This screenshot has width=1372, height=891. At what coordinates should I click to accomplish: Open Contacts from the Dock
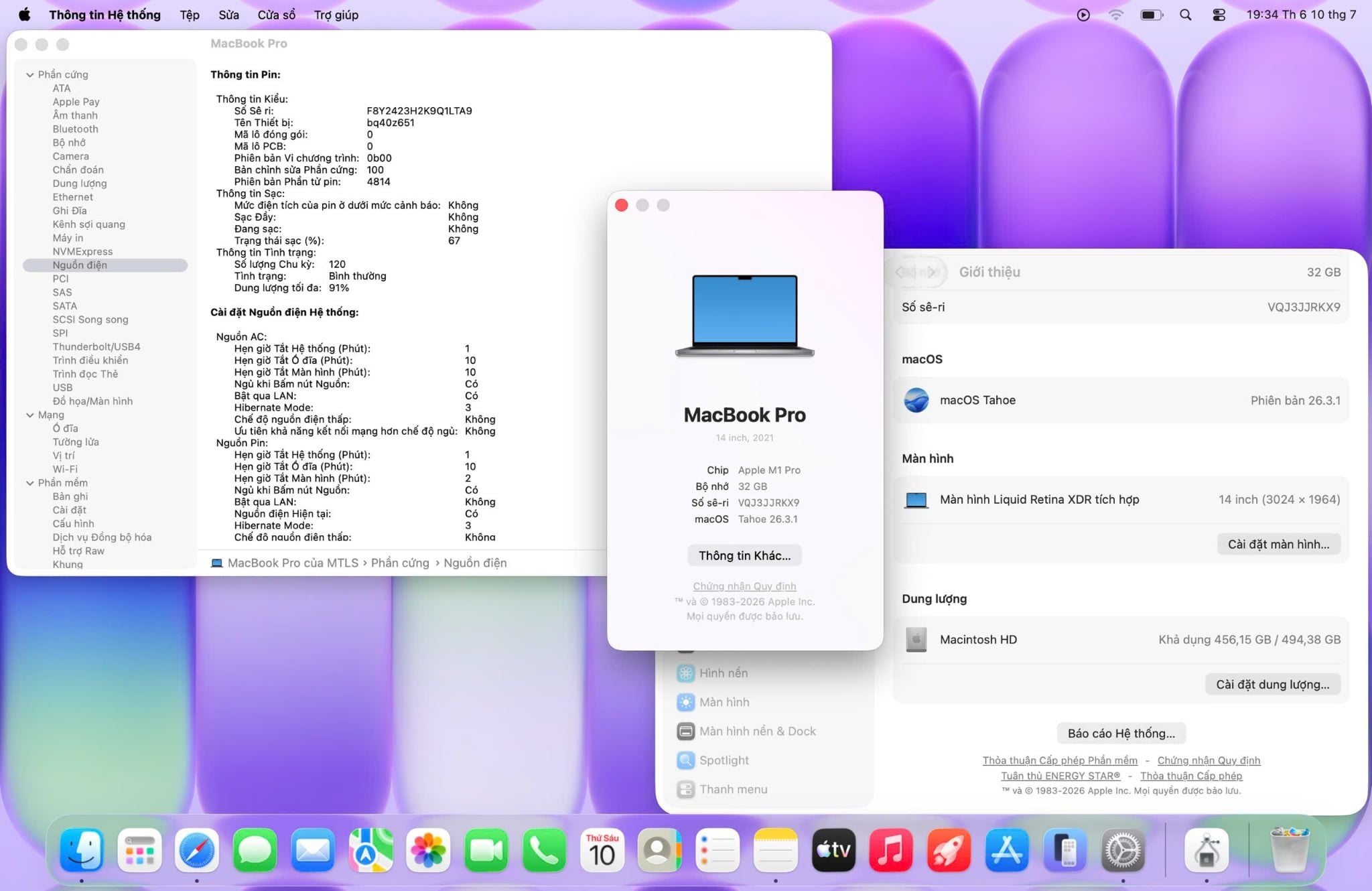coord(659,850)
